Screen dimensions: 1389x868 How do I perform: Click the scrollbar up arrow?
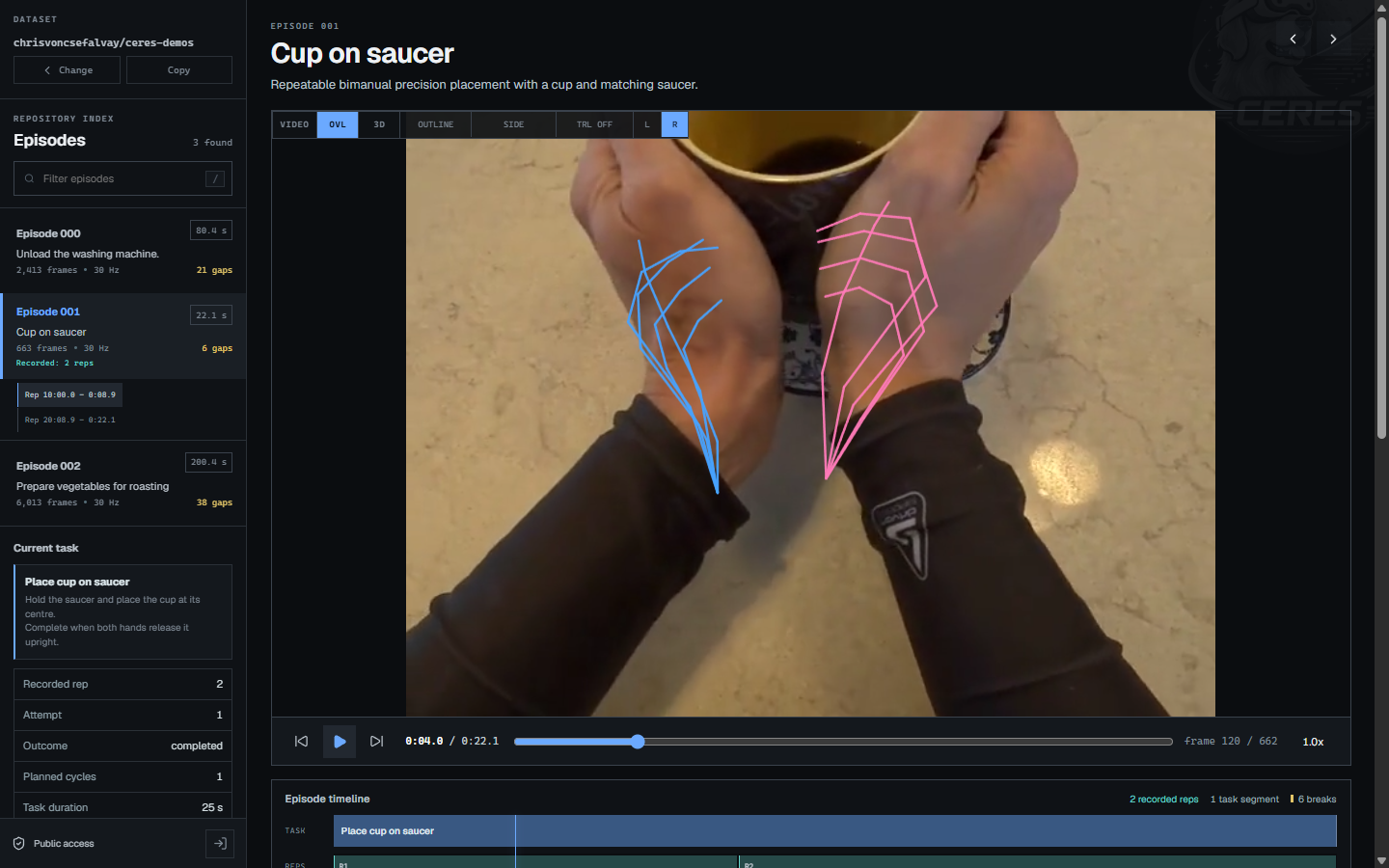[x=1381, y=7]
